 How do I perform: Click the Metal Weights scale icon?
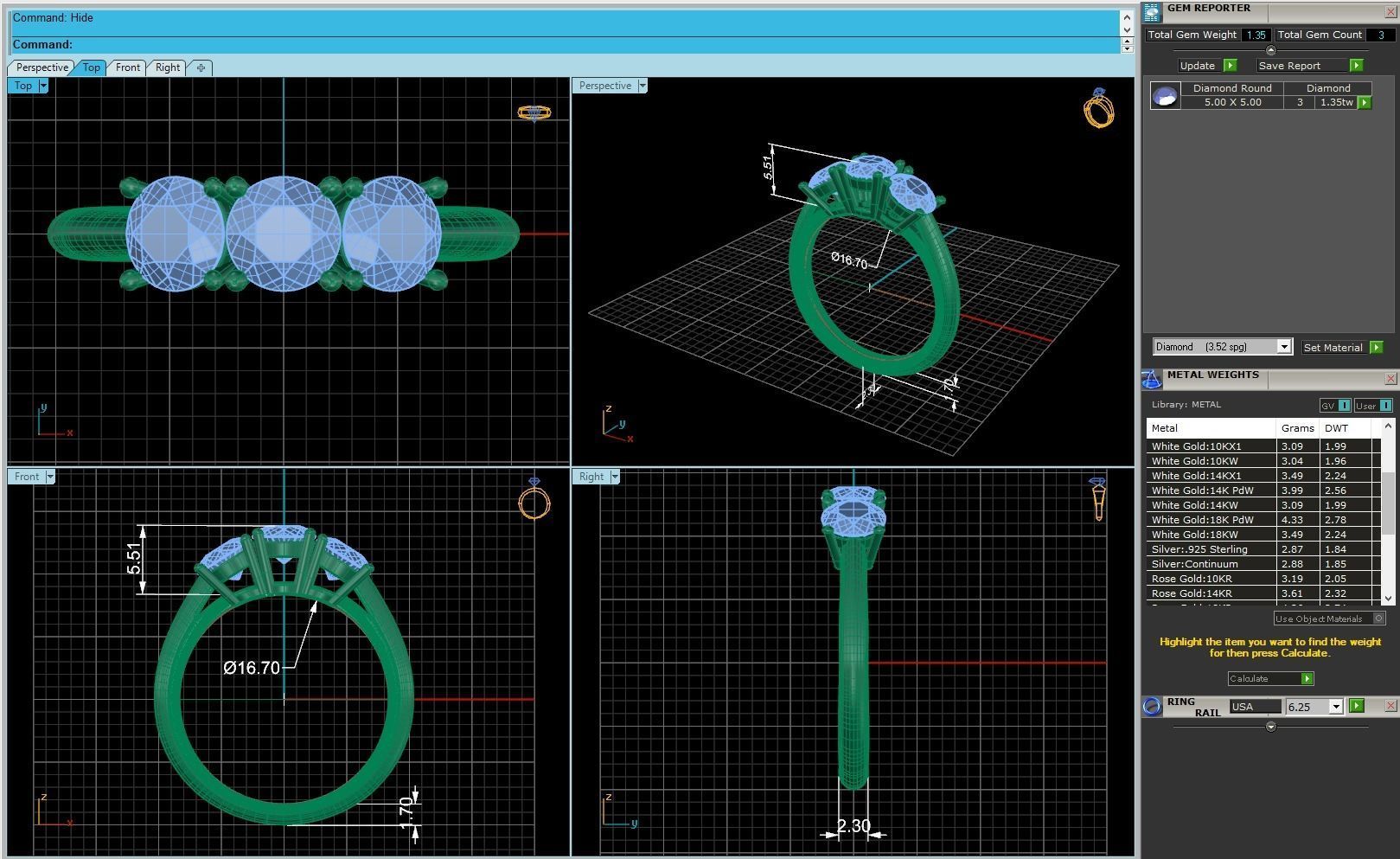click(x=1152, y=380)
